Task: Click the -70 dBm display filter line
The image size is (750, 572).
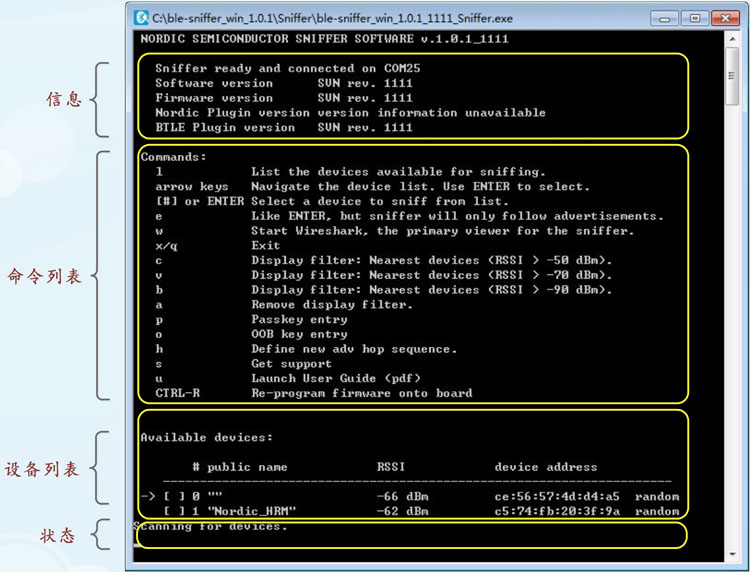Action: click(x=431, y=275)
